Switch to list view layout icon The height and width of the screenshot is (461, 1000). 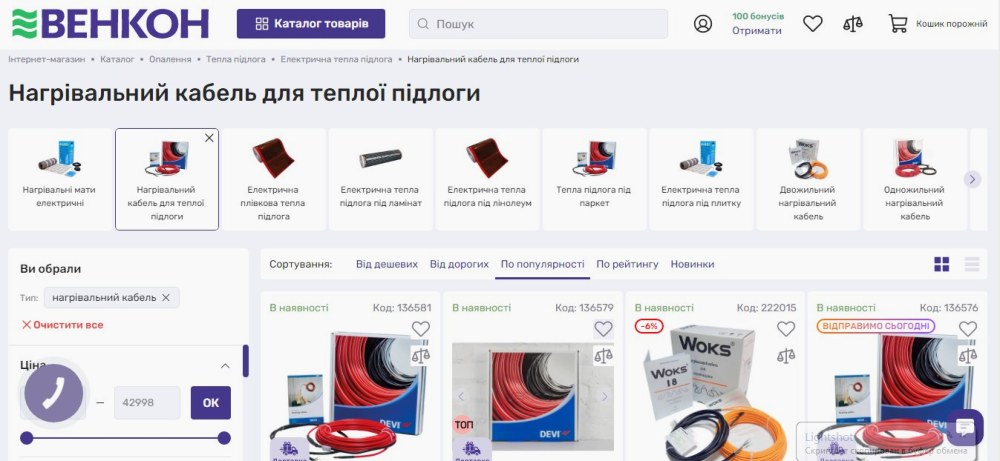pyautogui.click(x=972, y=264)
